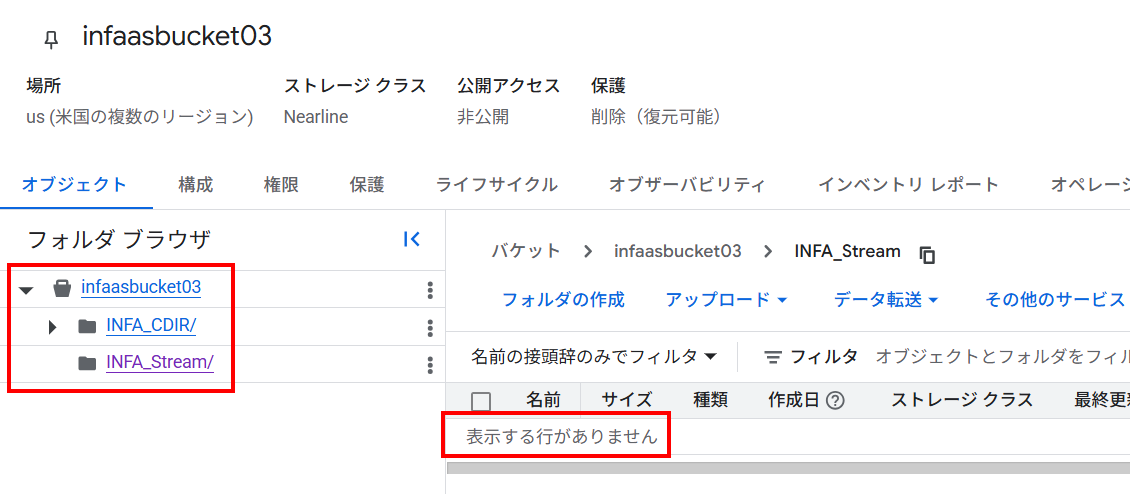Collapse the infaasbucket03 tree node arrow

[27, 290]
